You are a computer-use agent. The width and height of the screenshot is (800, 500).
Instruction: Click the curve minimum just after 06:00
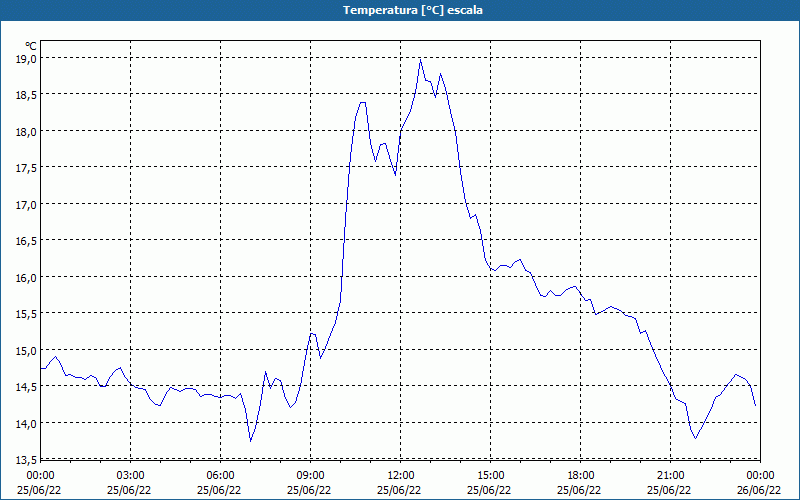(x=251, y=441)
